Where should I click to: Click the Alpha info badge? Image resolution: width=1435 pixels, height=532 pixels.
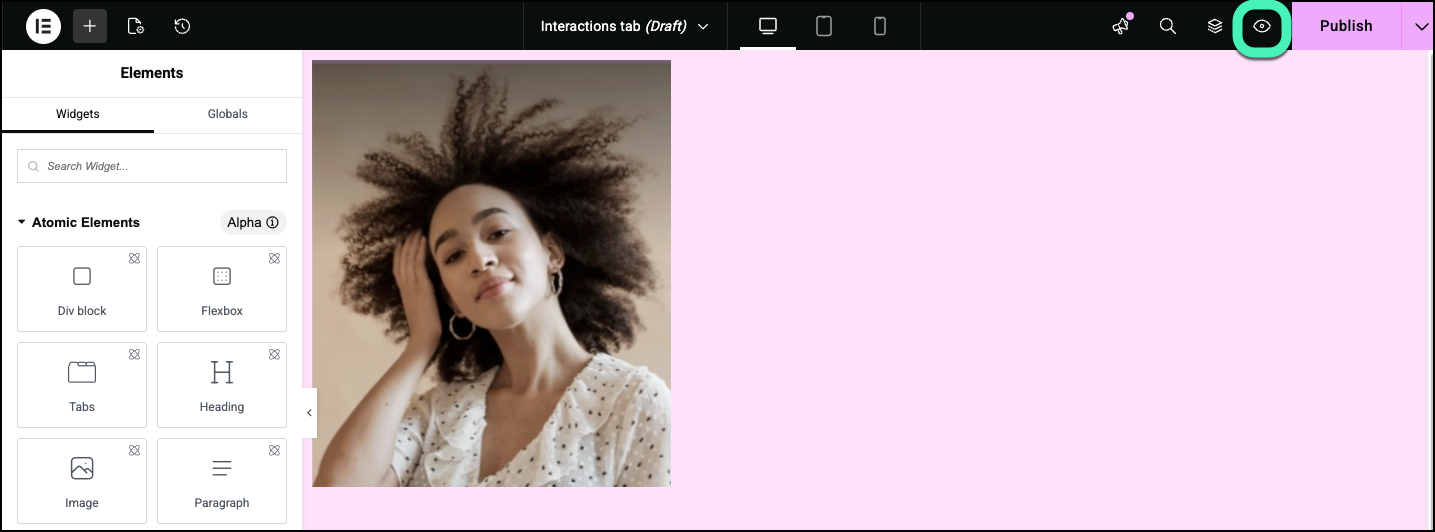click(252, 223)
